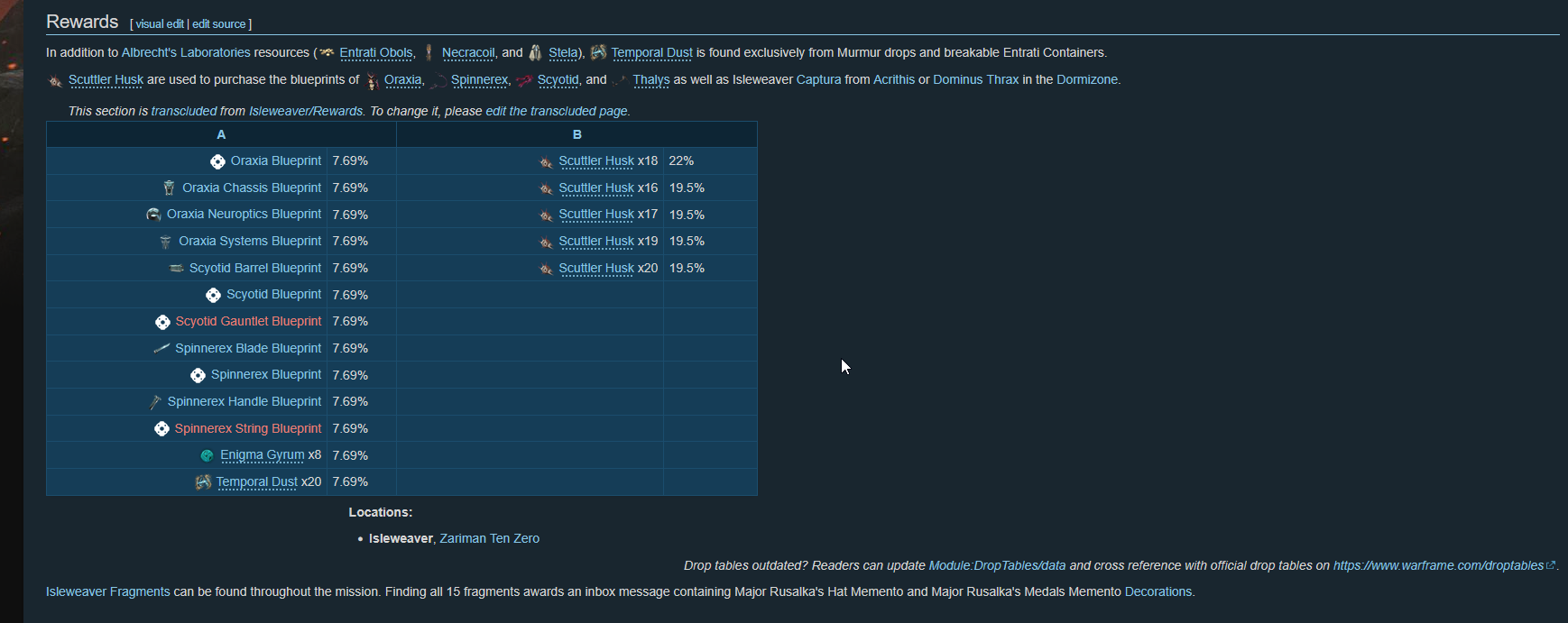Open the Albrecht's Laboratories link
This screenshot has width=1568, height=623.
tap(186, 52)
